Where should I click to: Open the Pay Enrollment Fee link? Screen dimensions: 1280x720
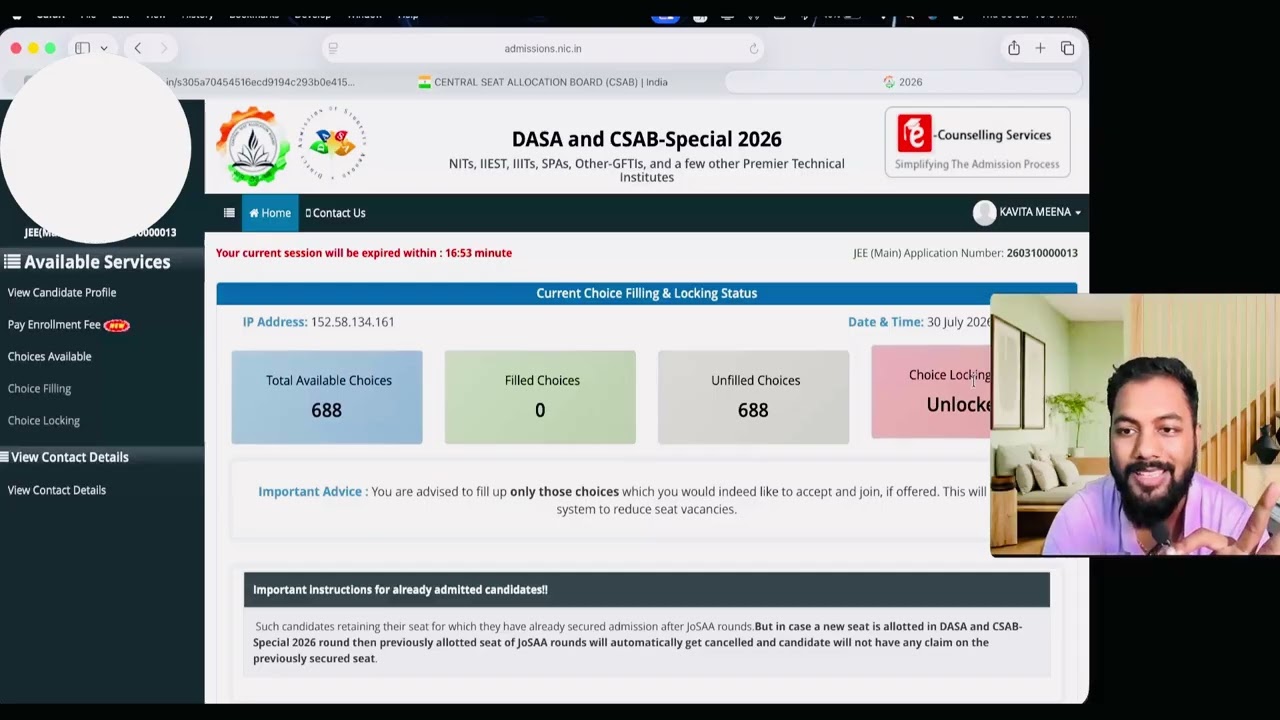point(54,324)
